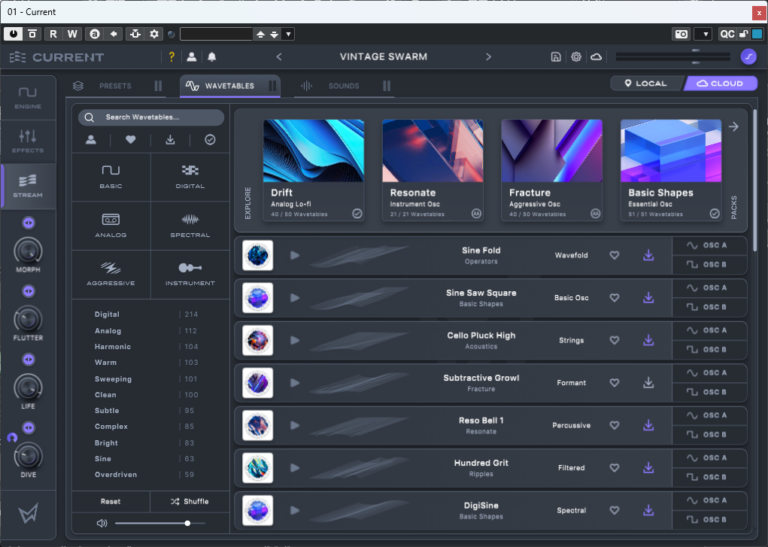Switch to the Sounds tab
This screenshot has height=547, width=768.
[x=342, y=86]
